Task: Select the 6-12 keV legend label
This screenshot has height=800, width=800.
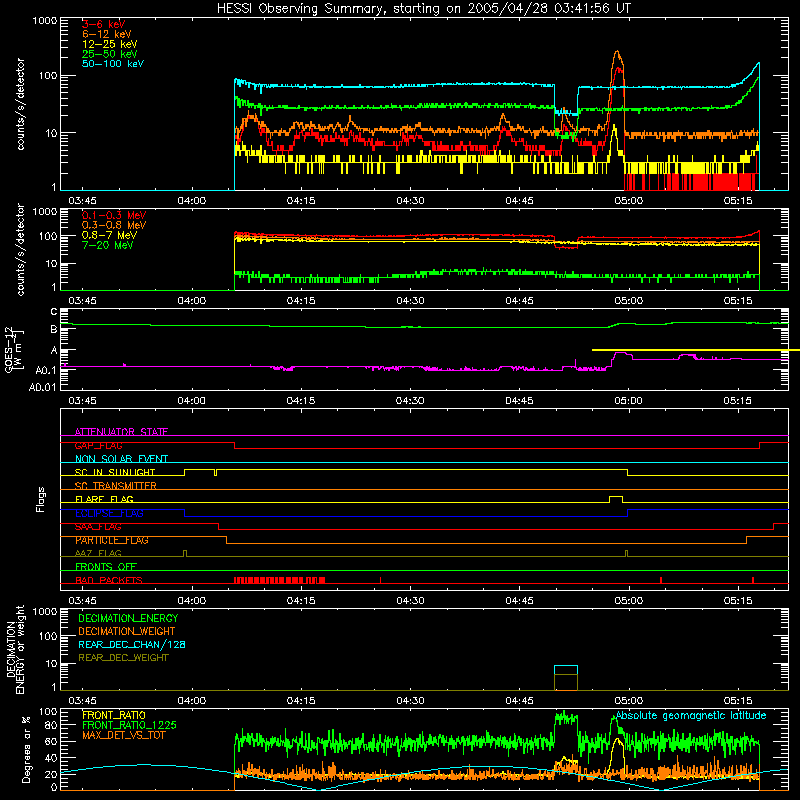Action: [x=106, y=34]
